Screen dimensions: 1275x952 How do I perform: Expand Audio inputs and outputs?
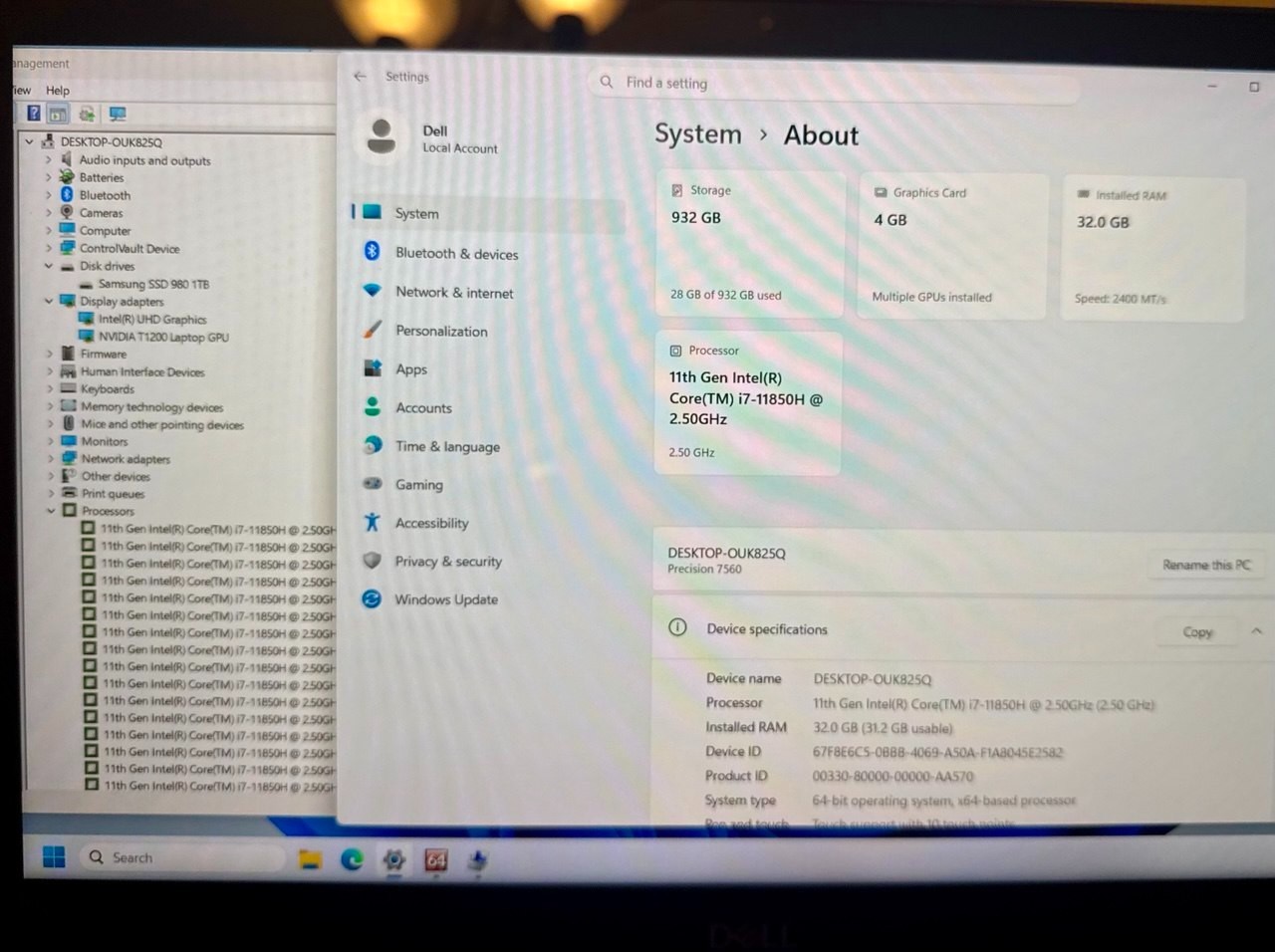48,159
